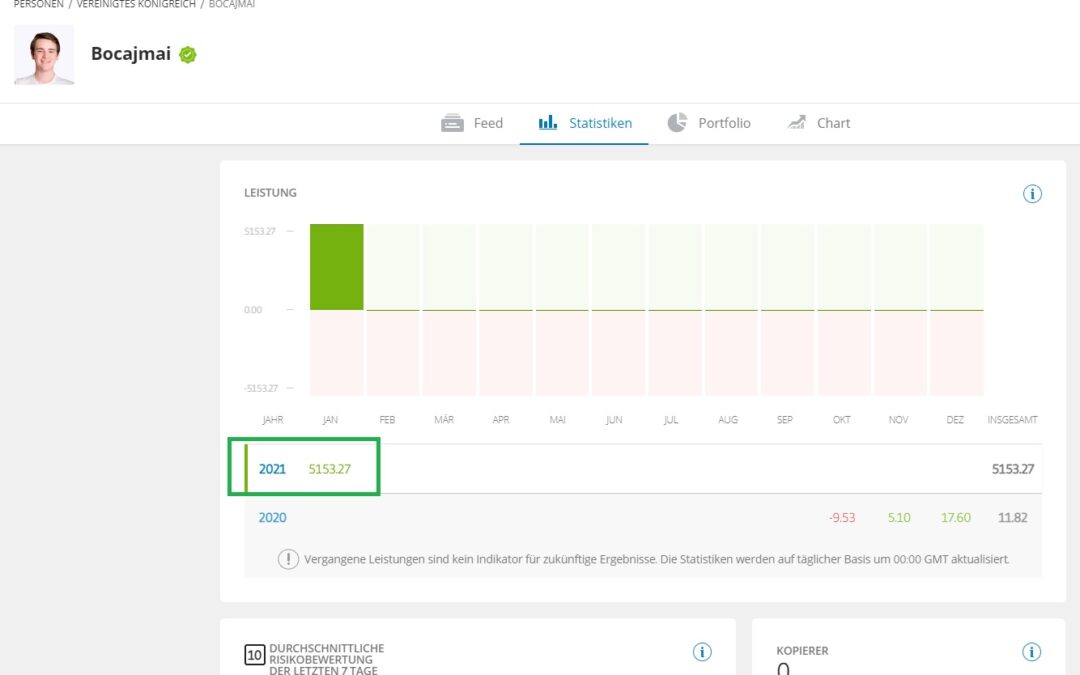Click the green verified badge next to Bocajmai

point(188,55)
